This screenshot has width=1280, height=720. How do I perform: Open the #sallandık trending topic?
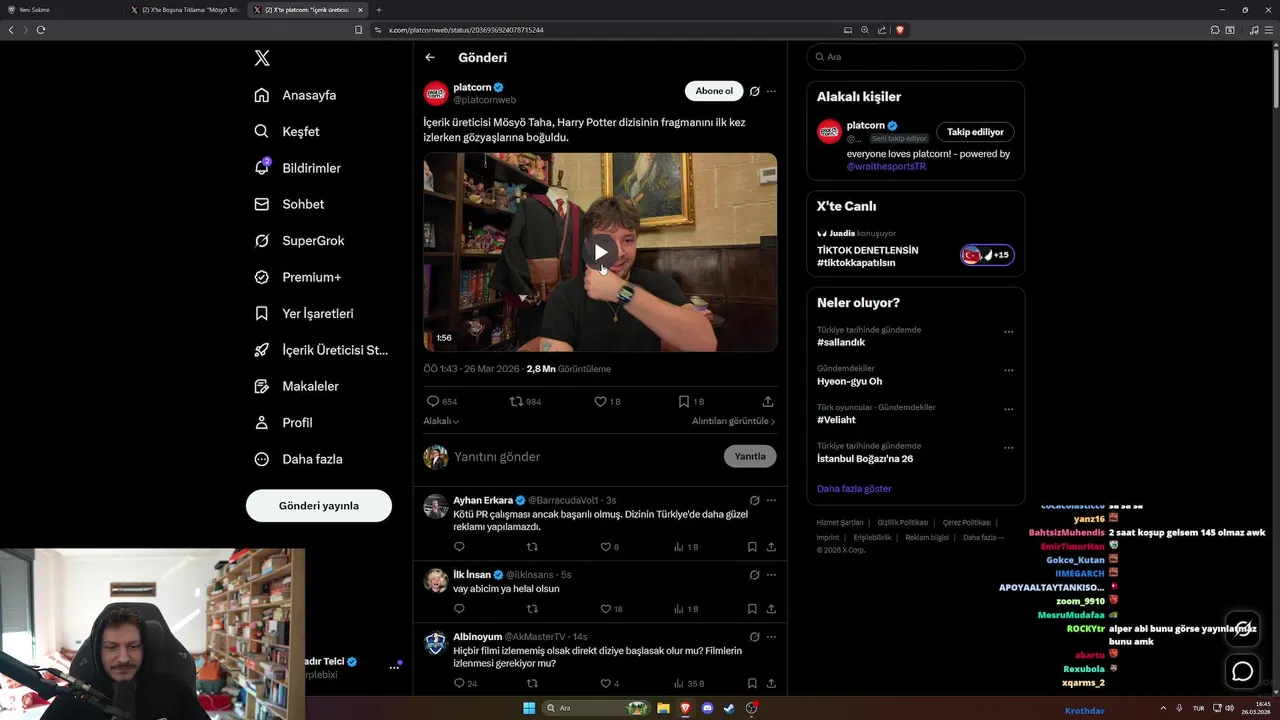coord(841,342)
